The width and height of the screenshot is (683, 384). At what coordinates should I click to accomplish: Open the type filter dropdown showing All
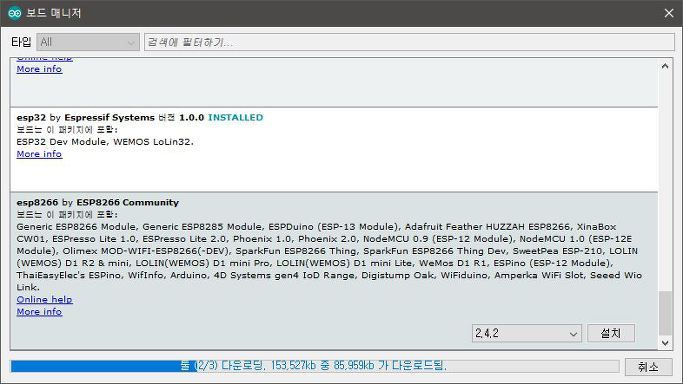(88, 42)
